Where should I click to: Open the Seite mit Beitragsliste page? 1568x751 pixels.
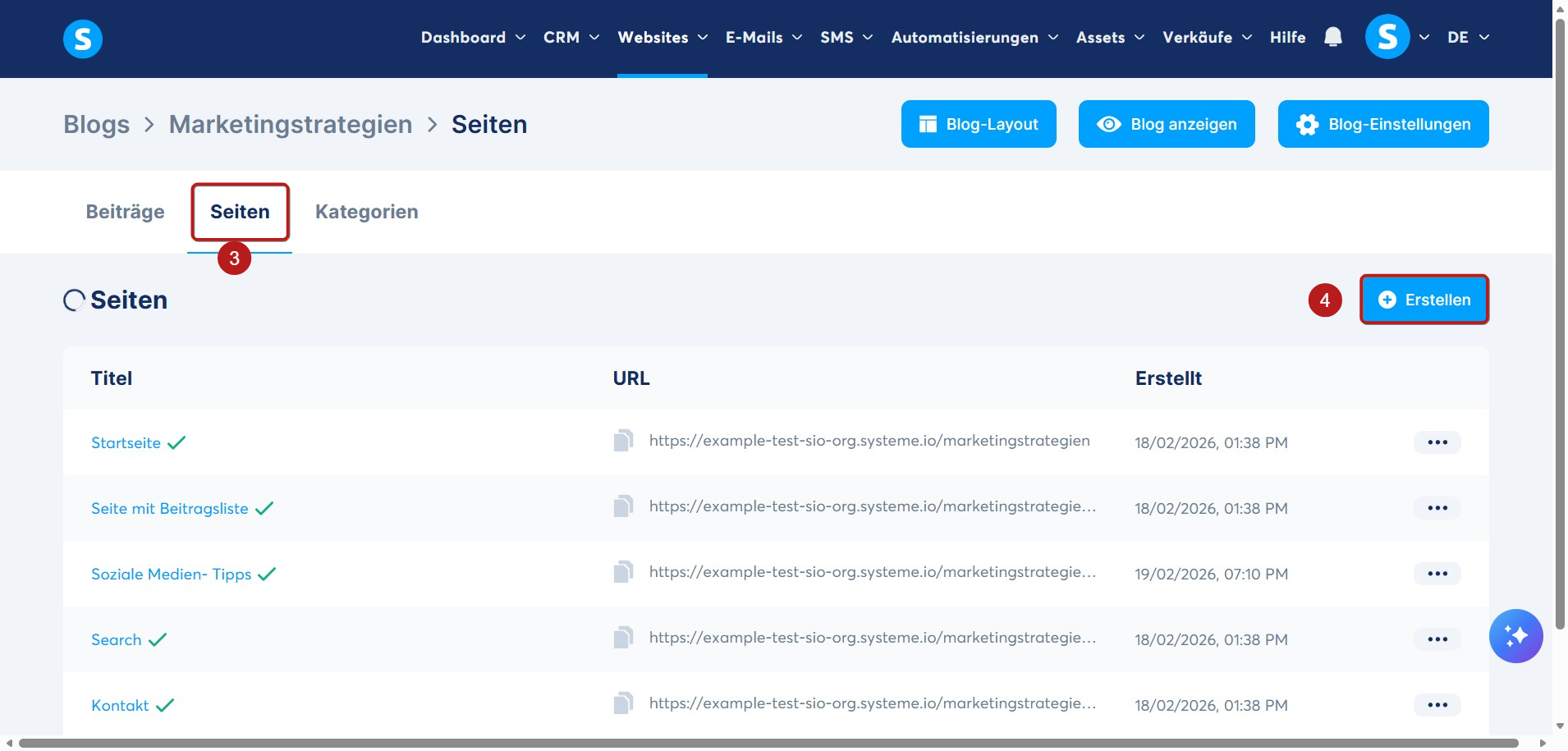[x=169, y=508]
